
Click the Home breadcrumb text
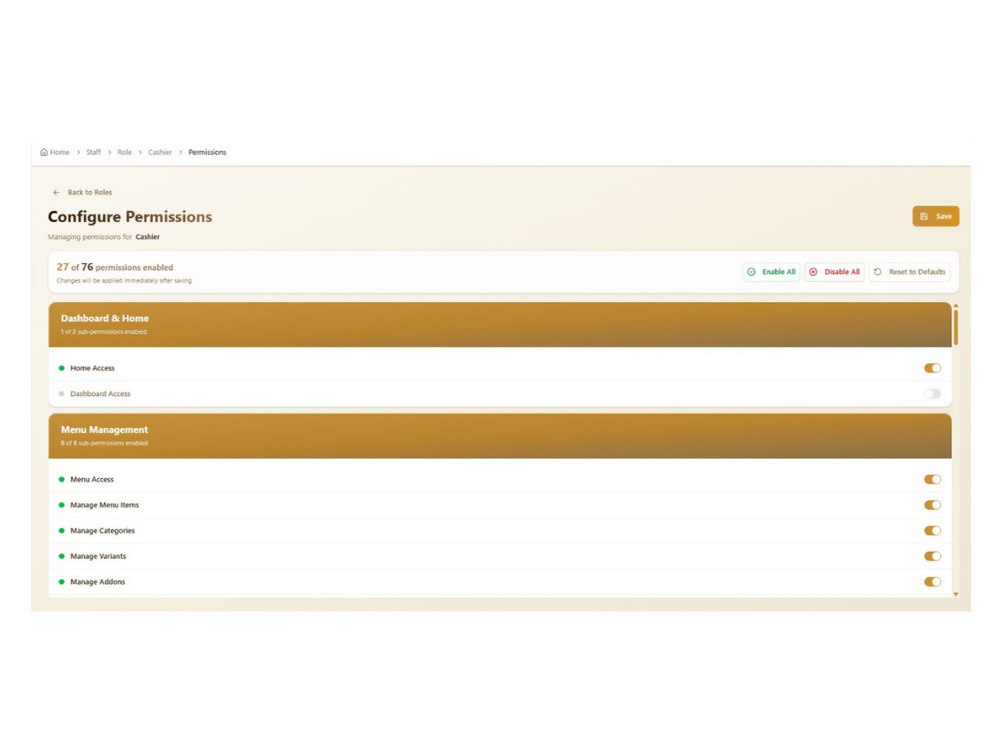tap(60, 152)
